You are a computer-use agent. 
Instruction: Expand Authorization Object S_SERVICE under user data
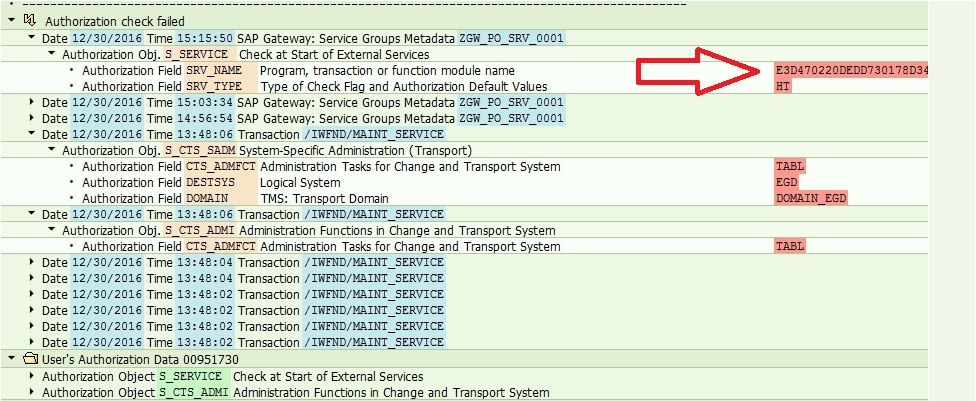pos(32,376)
